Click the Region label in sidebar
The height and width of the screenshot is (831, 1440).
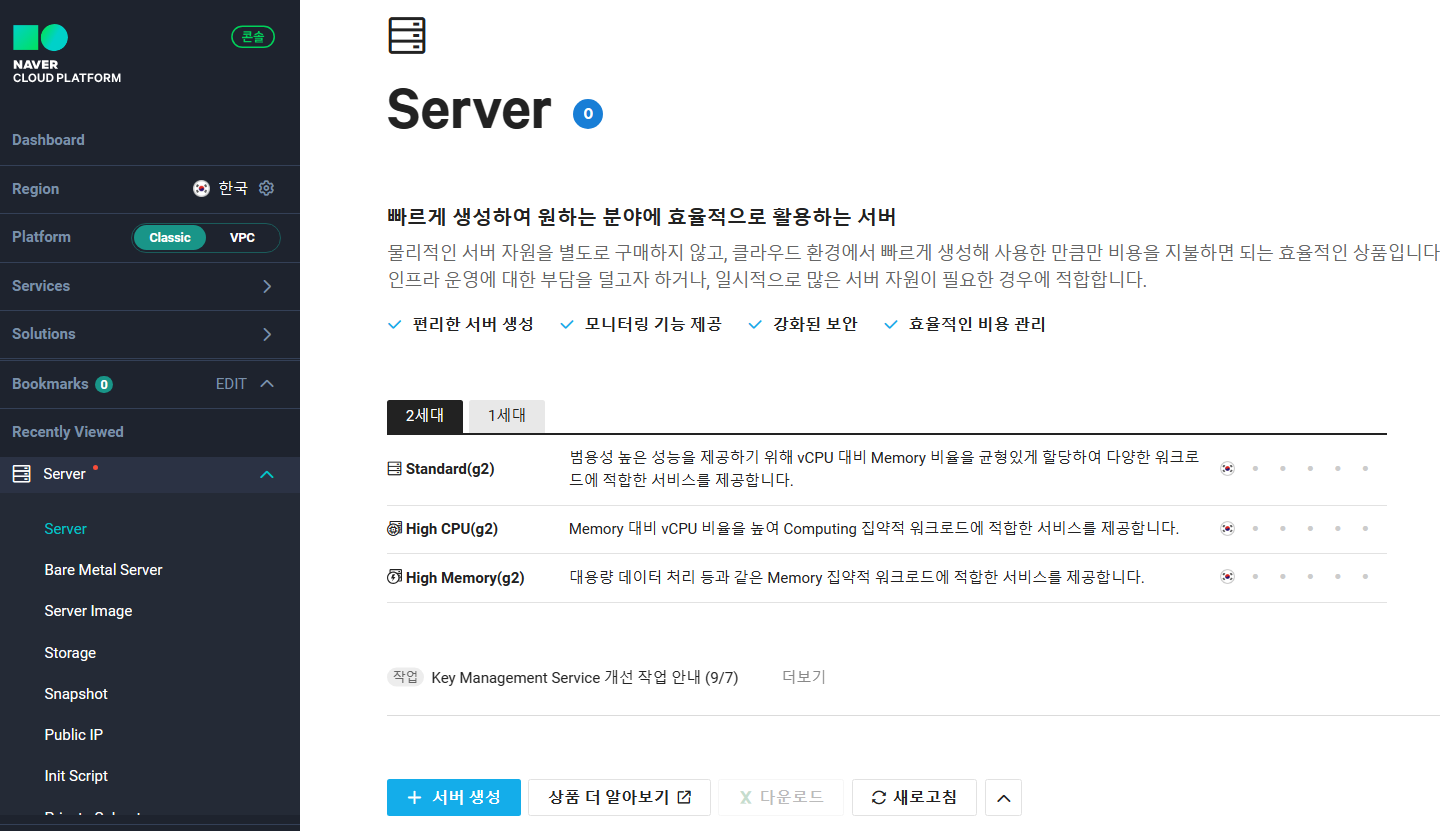pos(35,189)
